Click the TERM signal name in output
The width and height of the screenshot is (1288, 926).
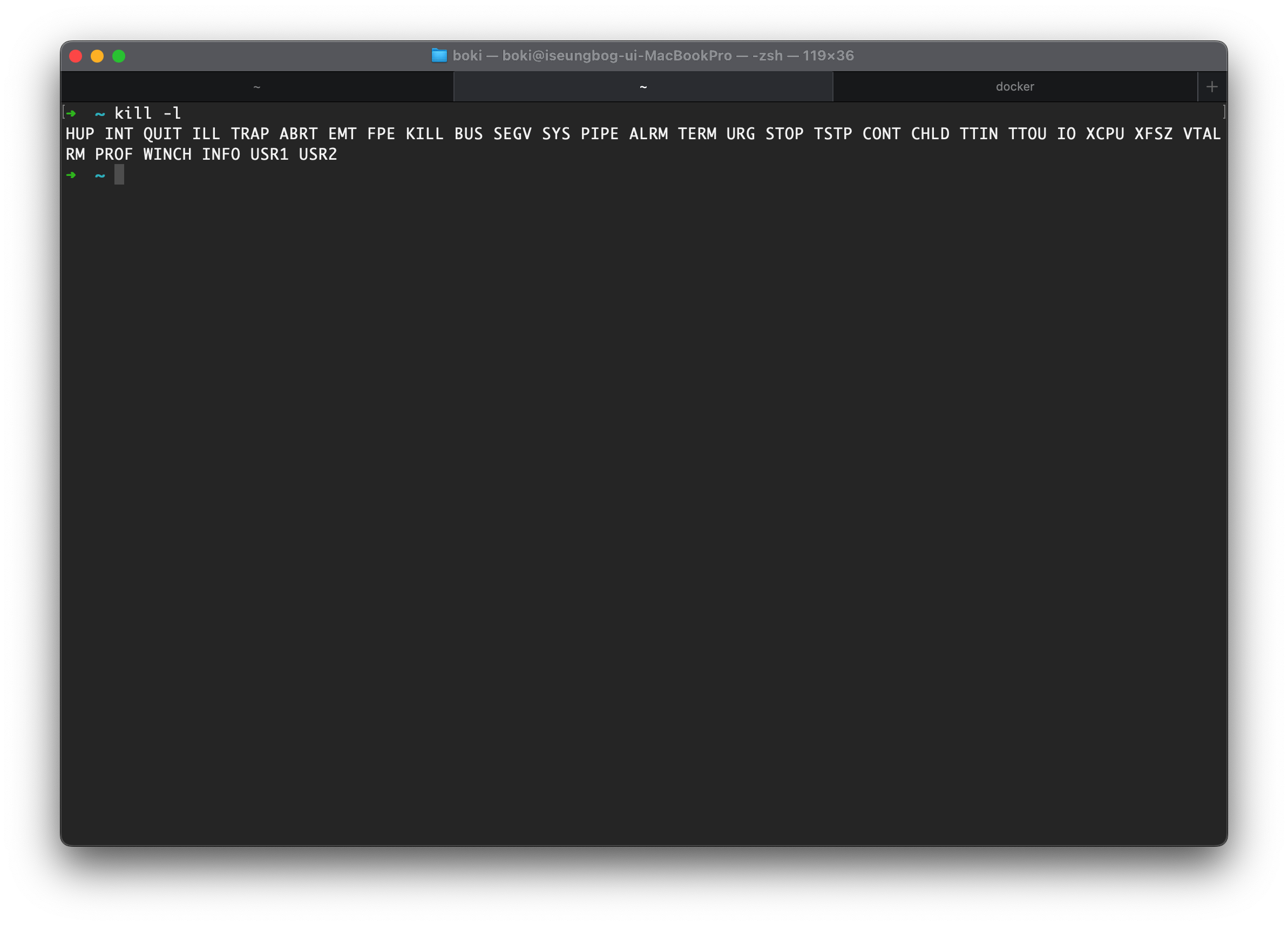[x=696, y=134]
